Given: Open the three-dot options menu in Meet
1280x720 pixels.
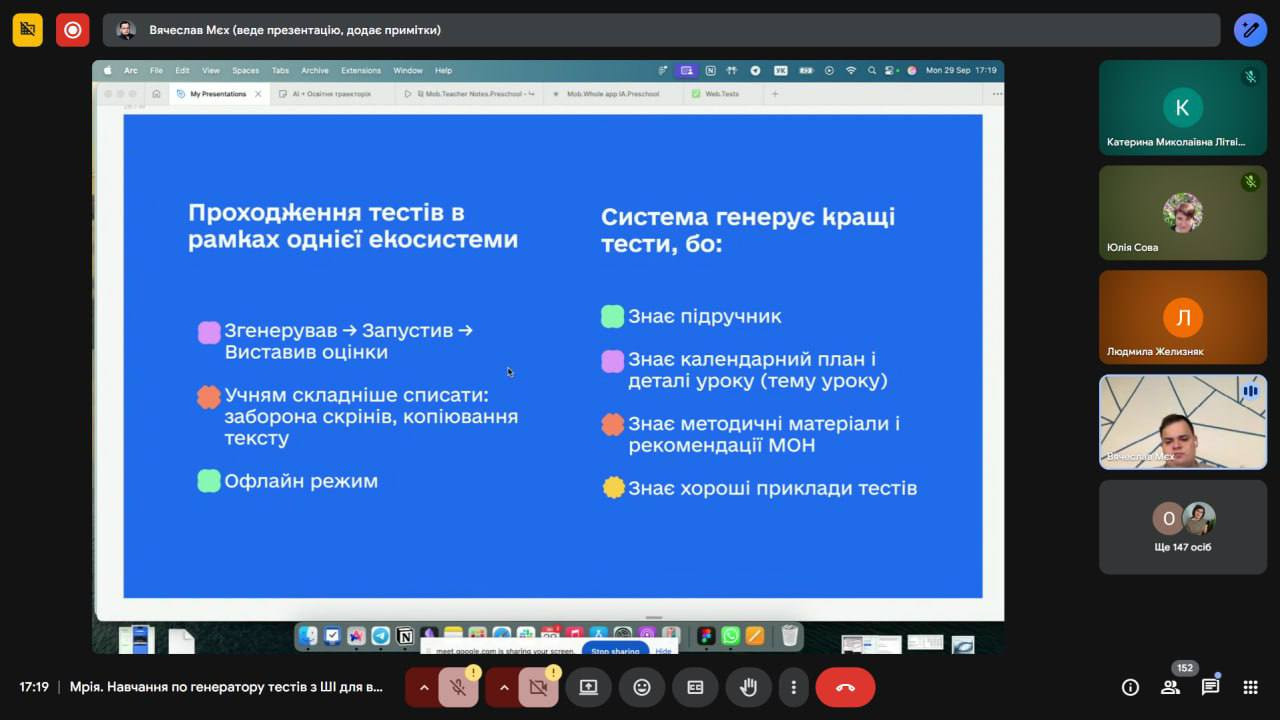Looking at the screenshot, I should [793, 687].
